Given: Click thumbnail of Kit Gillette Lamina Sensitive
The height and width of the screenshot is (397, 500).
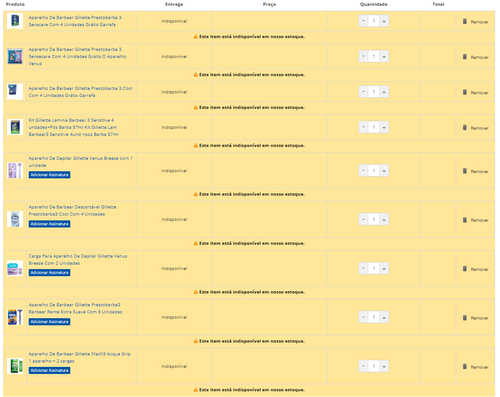Looking at the screenshot, I should [x=15, y=127].
